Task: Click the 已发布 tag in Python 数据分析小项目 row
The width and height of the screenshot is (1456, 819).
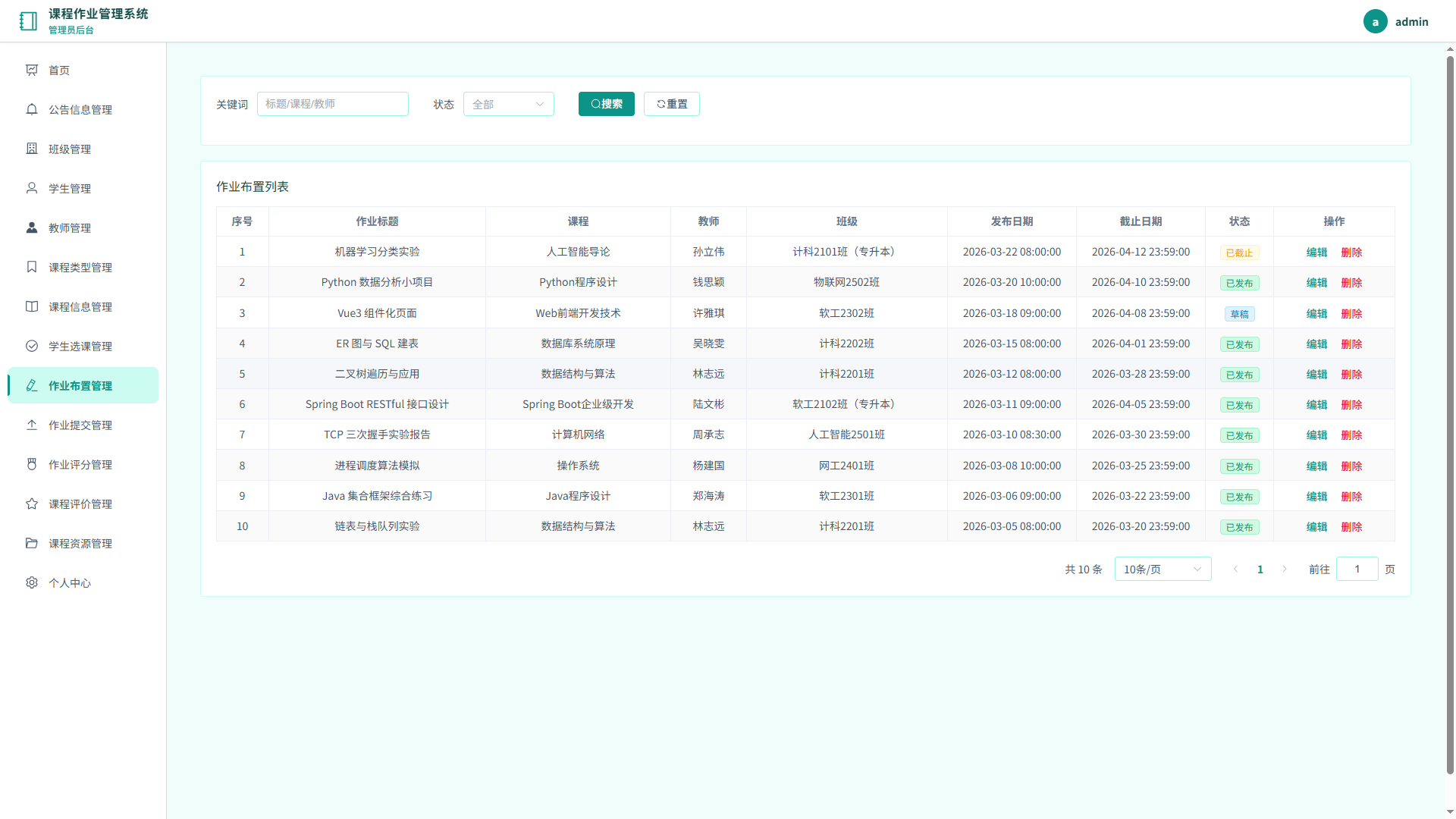Action: 1239,283
